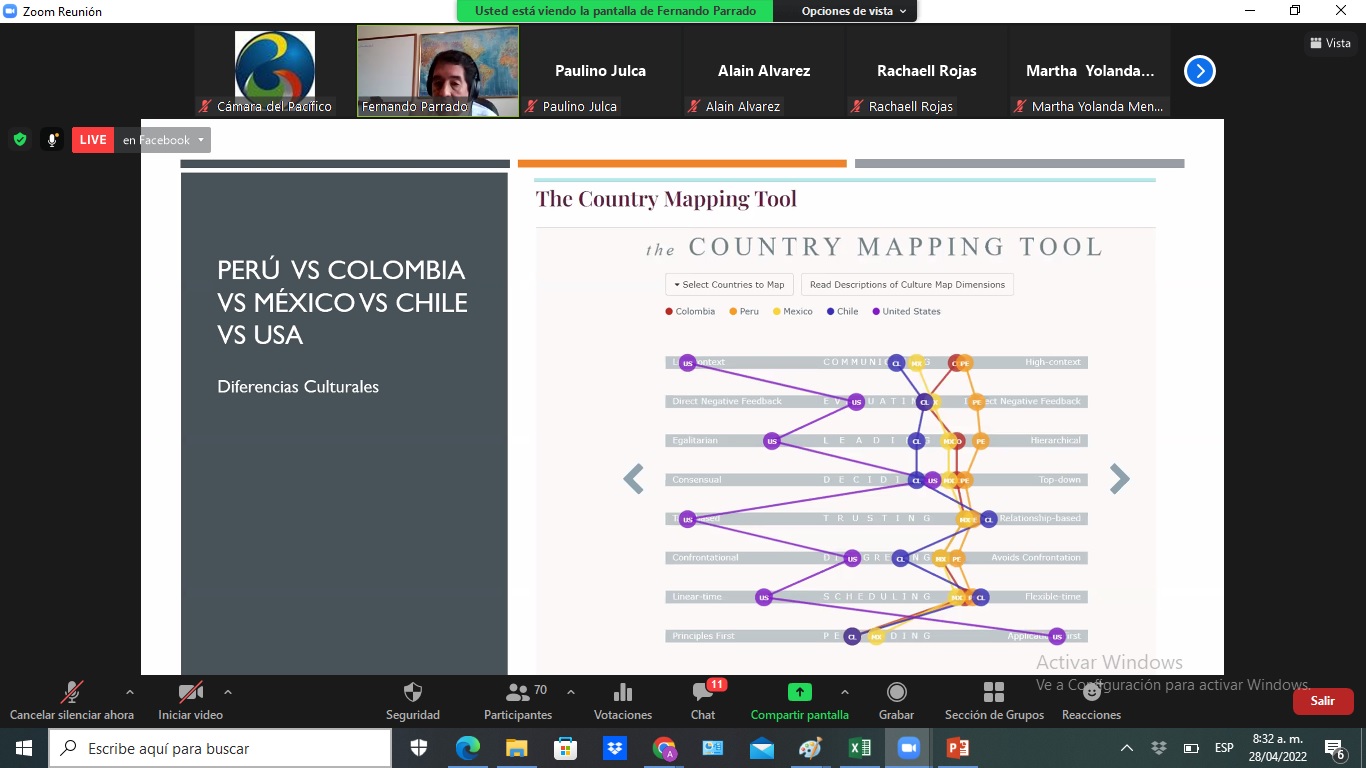Expand video options arrow beside camera
Screen dimensions: 1366x768
tap(228, 692)
